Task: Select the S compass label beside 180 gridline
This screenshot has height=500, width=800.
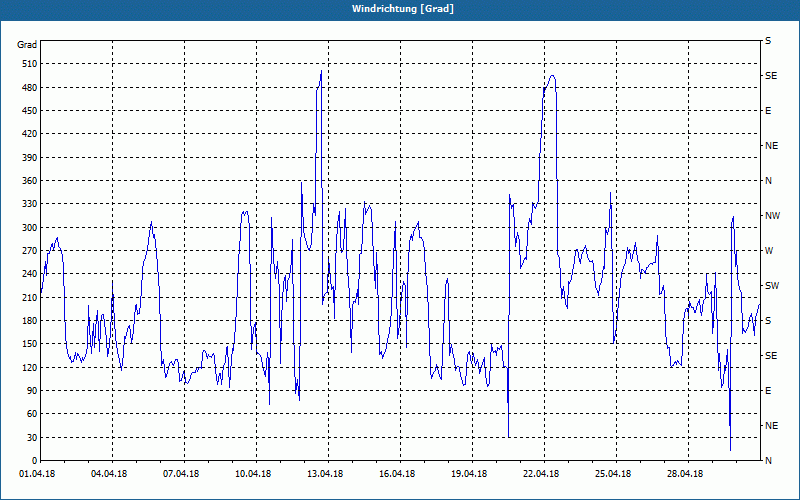Action: click(x=768, y=321)
